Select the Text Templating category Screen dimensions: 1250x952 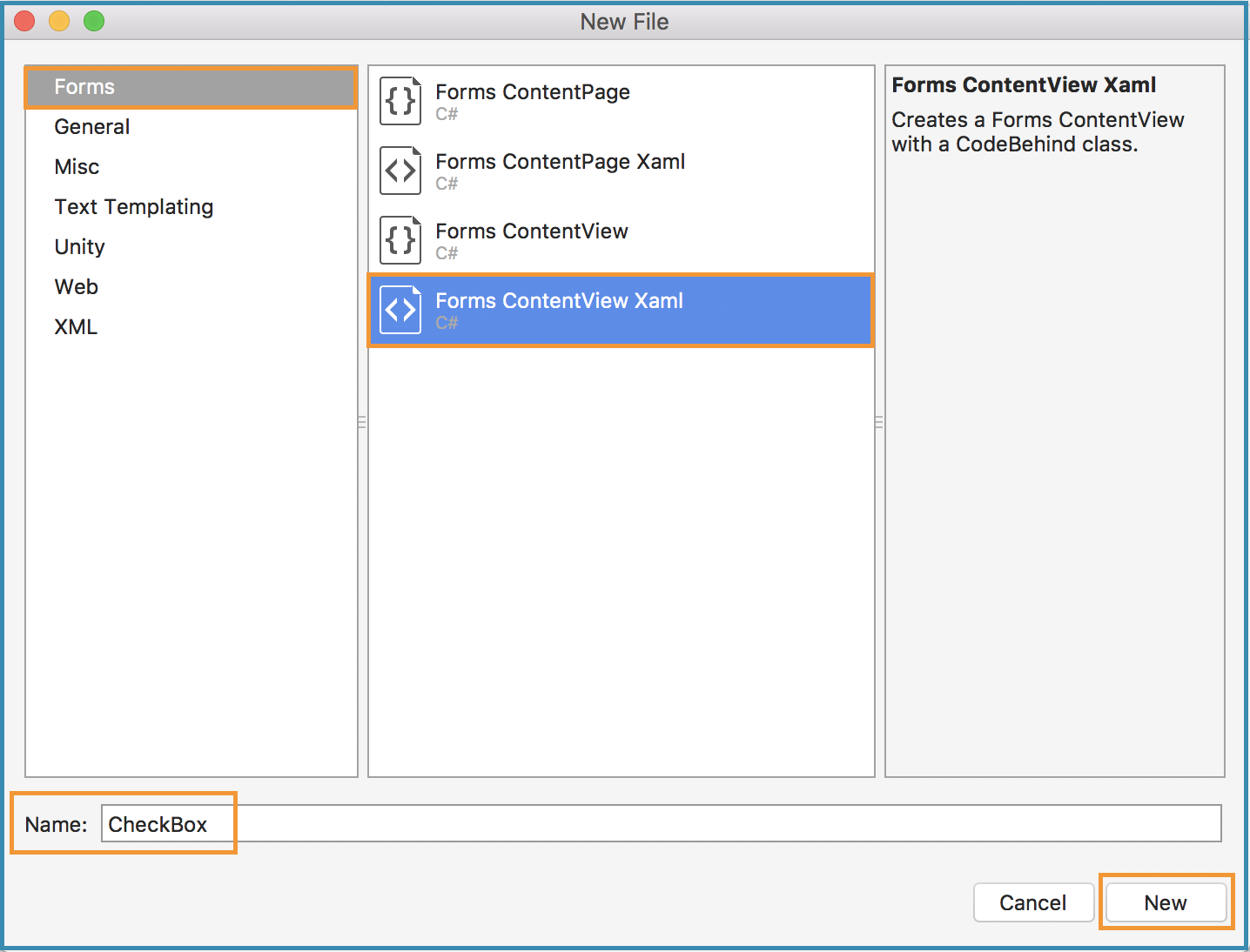134,206
